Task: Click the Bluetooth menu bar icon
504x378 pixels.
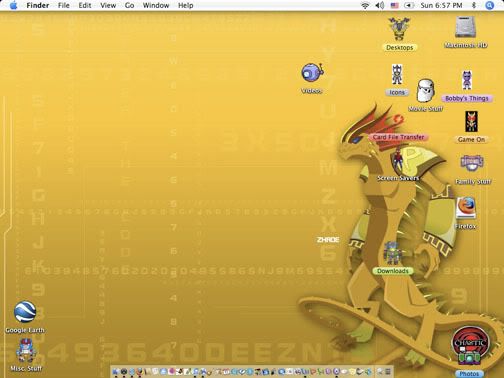Action: (474, 5)
